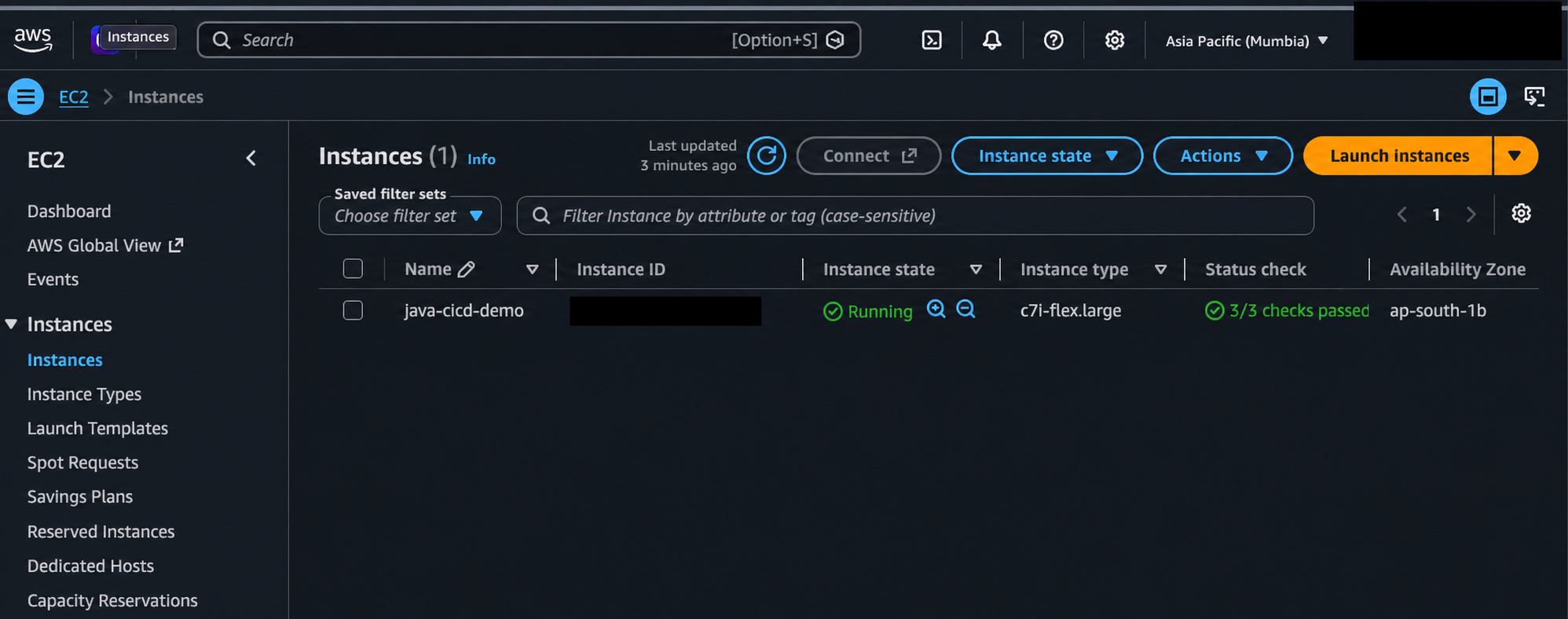Sort by Instance state column arrow
The image size is (1568, 619).
(976, 269)
